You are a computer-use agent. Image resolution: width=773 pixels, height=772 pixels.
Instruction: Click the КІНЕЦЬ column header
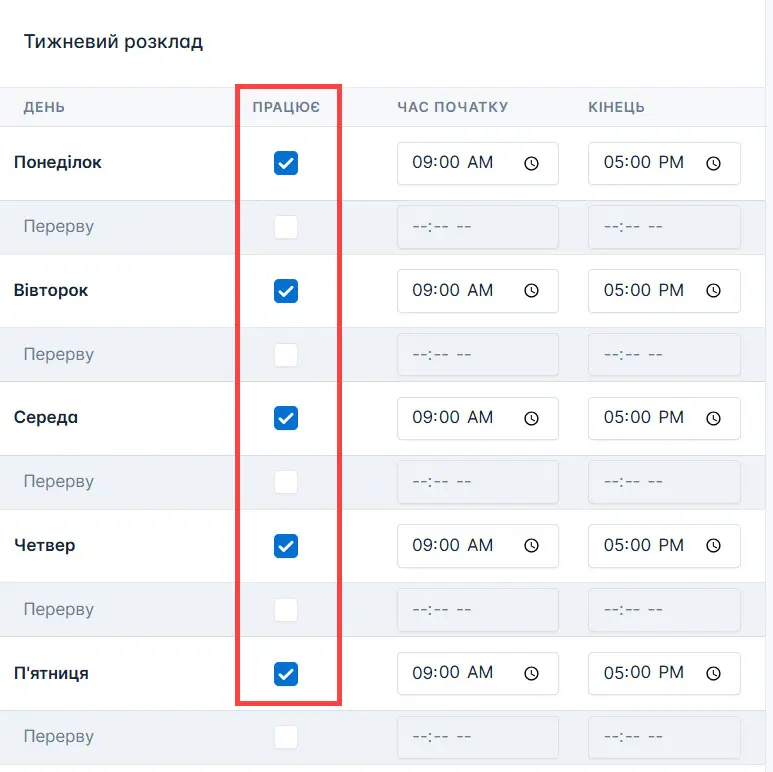coord(616,107)
